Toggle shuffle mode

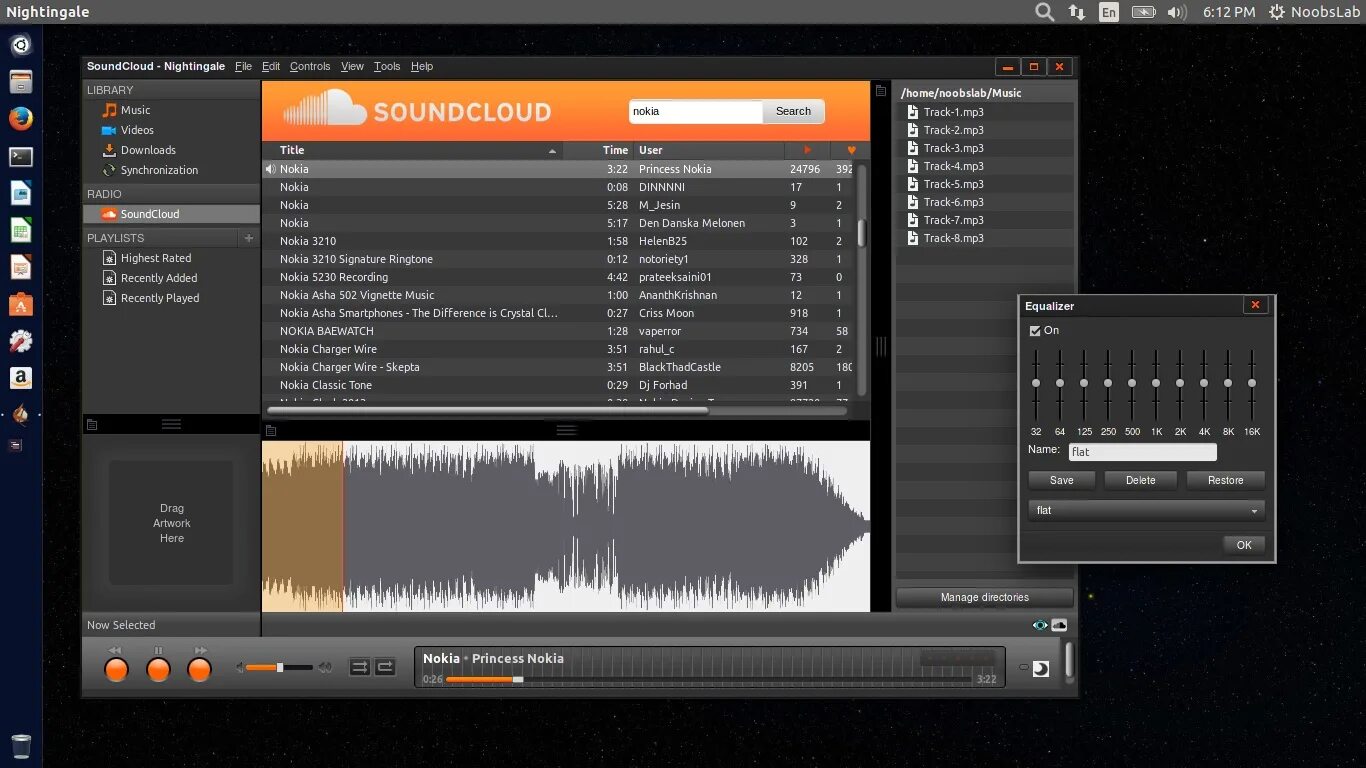(359, 667)
